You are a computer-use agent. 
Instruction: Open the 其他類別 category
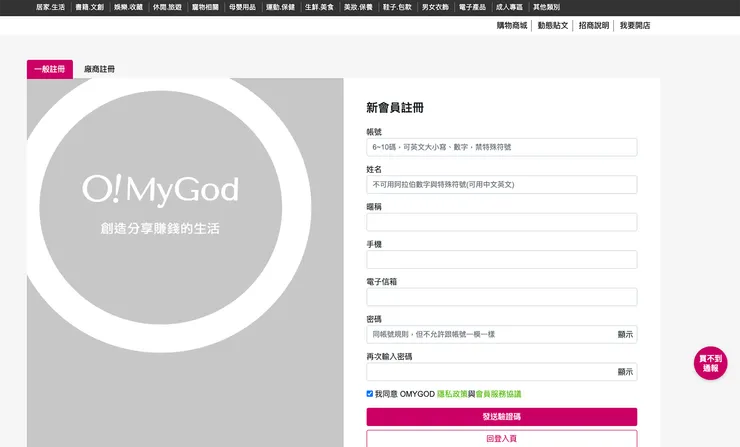coord(547,7)
